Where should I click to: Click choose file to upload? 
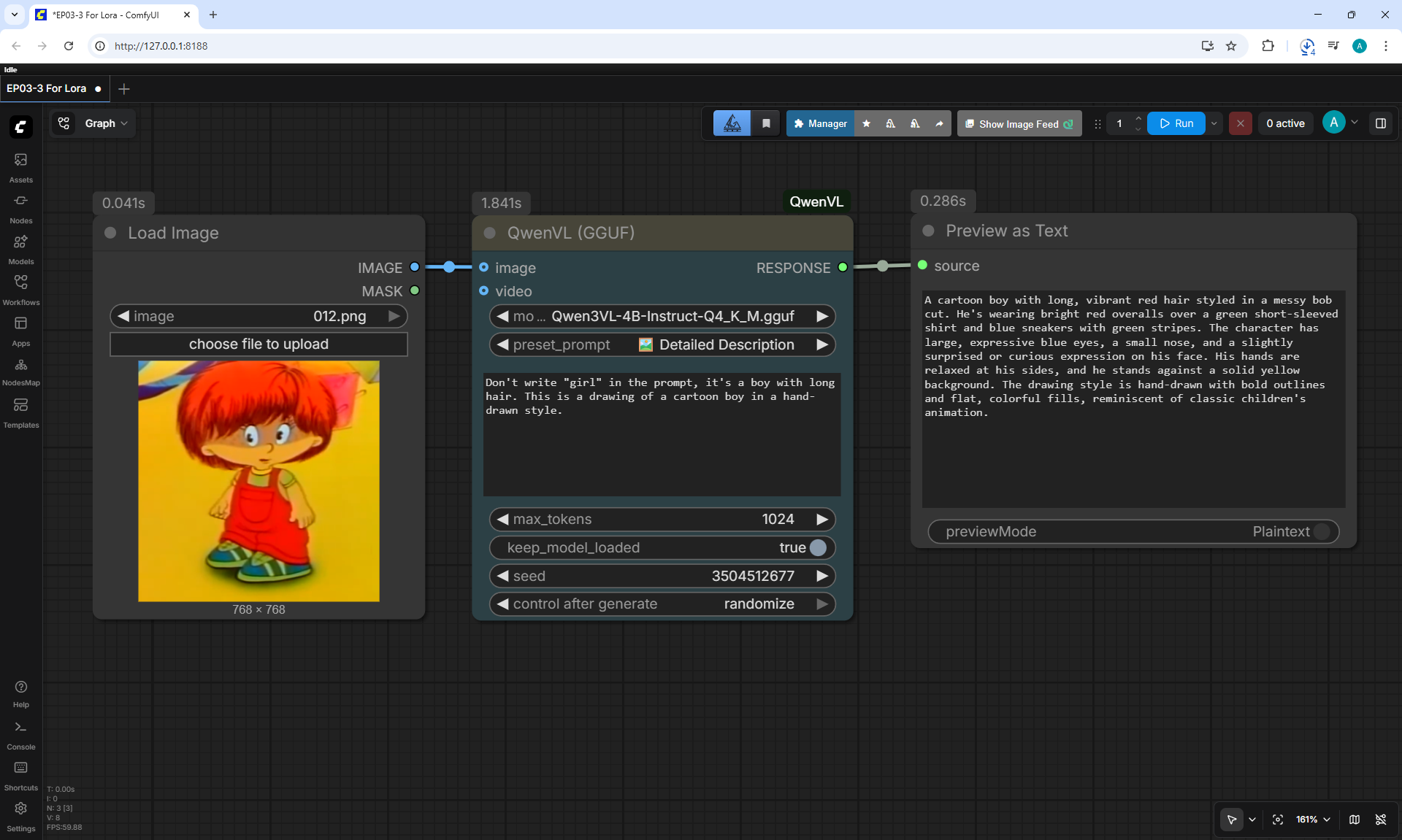(258, 344)
